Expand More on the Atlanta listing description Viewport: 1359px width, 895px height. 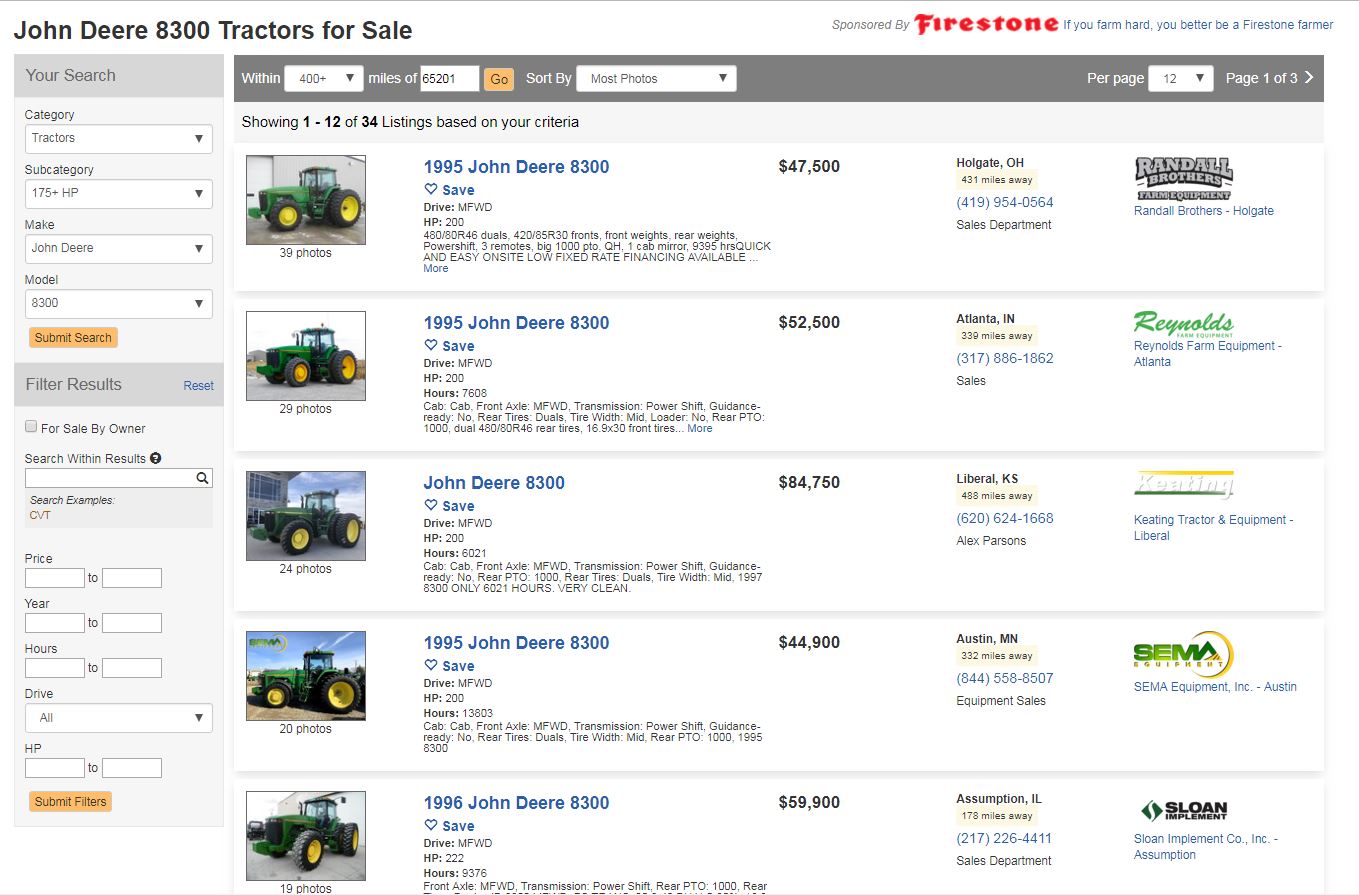(x=700, y=428)
